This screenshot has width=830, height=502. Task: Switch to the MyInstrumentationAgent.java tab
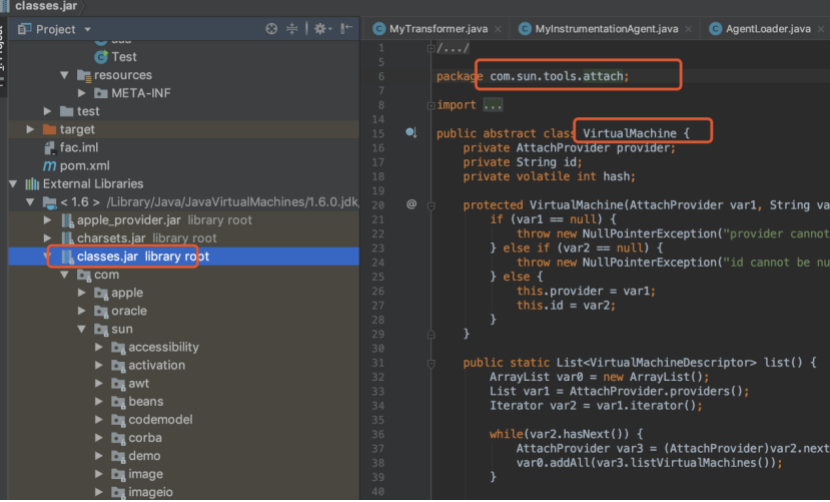pyautogui.click(x=606, y=29)
